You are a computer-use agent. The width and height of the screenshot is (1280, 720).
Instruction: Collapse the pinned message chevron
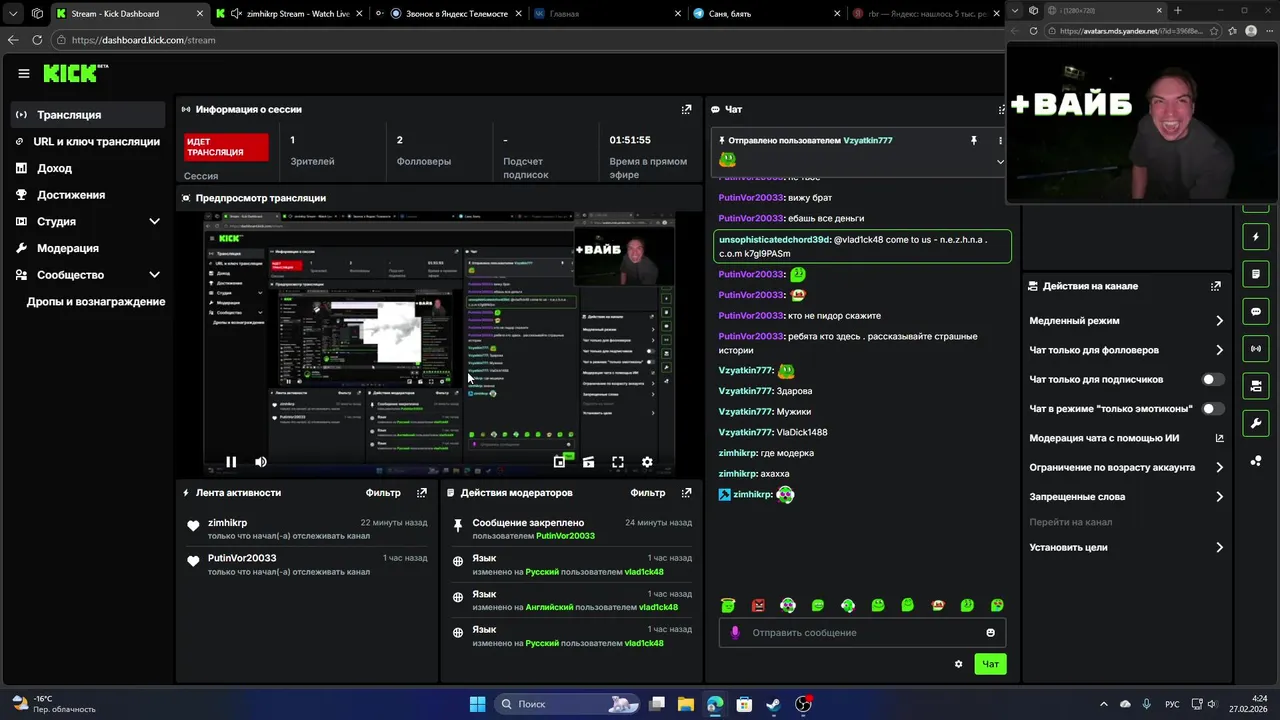(1000, 161)
